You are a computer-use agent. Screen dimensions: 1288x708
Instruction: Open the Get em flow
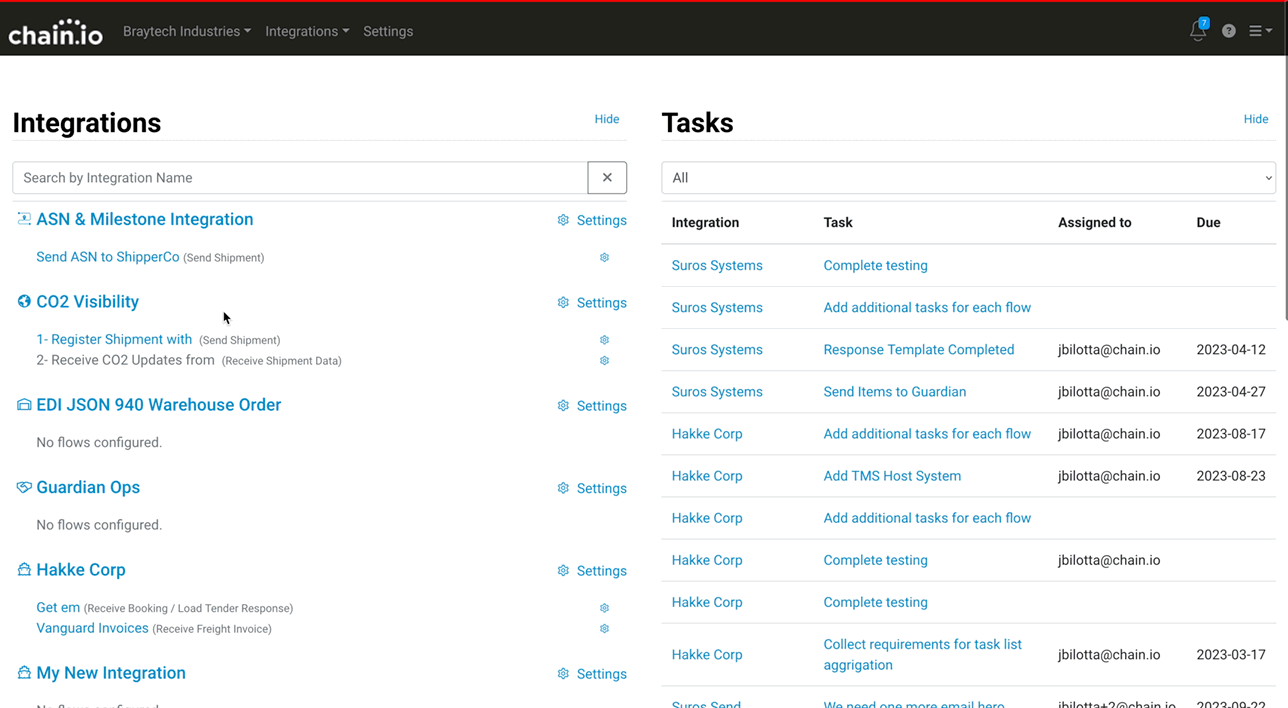click(58, 607)
